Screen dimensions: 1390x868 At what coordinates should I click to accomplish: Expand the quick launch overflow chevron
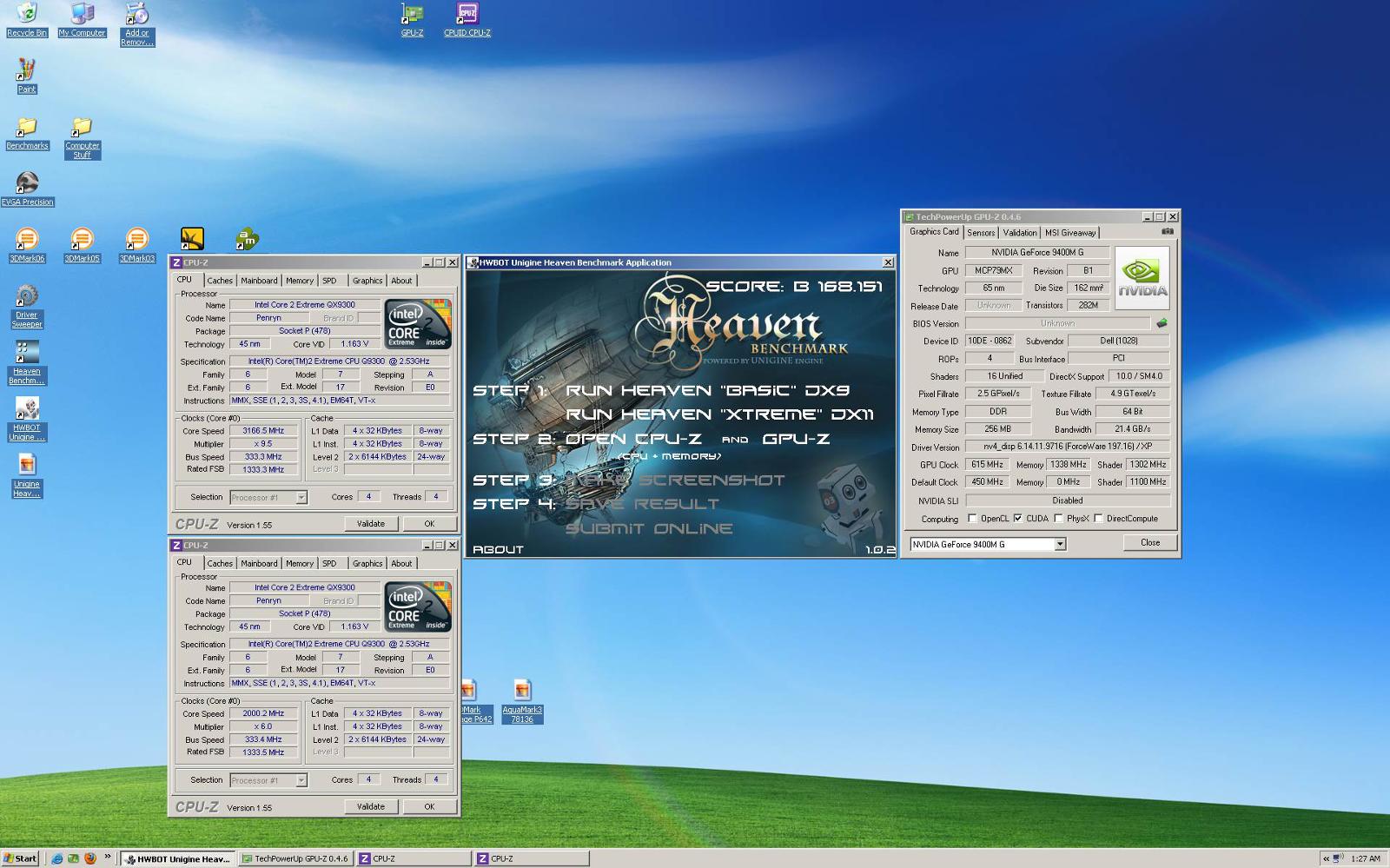click(x=108, y=857)
